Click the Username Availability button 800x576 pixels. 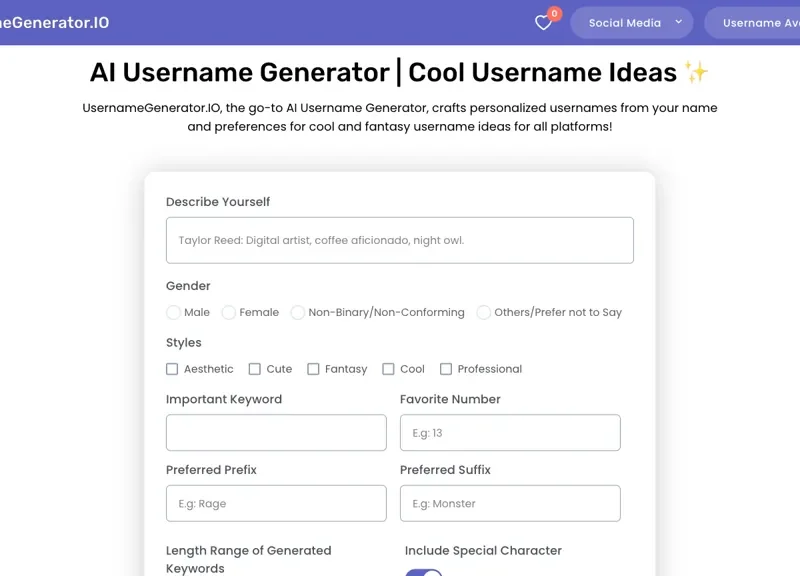762,22
